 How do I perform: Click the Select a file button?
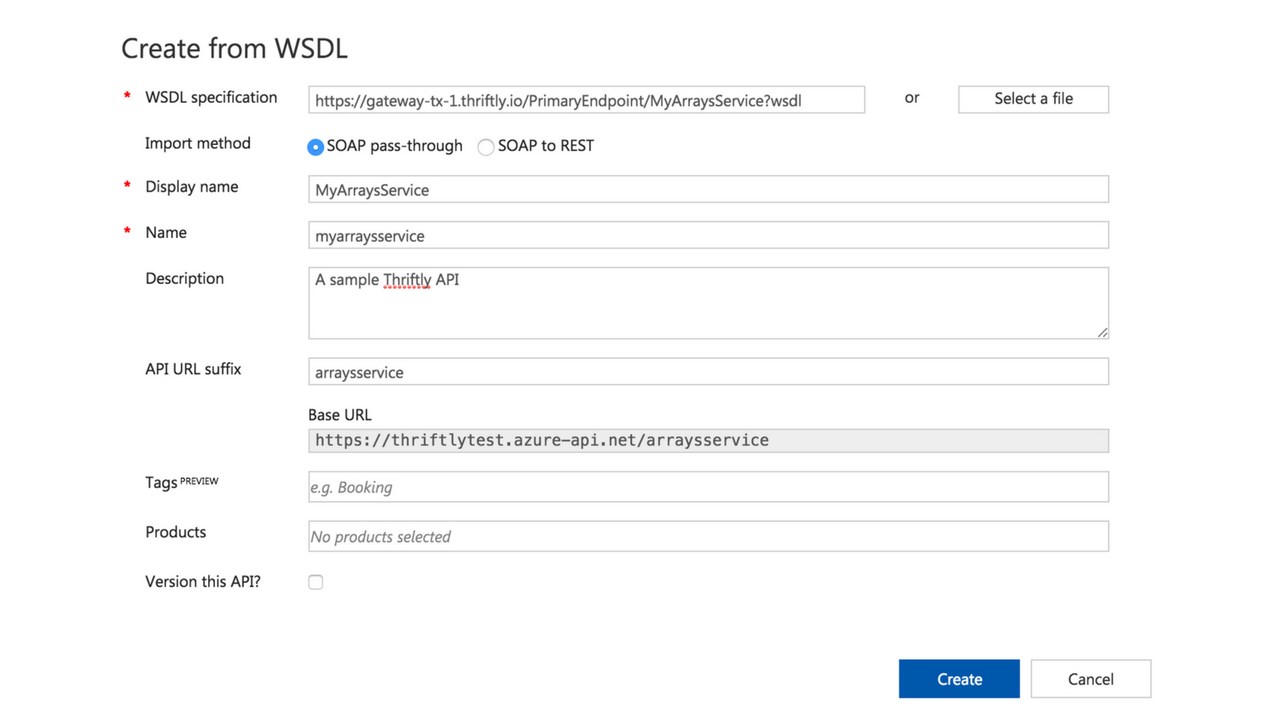1033,99
